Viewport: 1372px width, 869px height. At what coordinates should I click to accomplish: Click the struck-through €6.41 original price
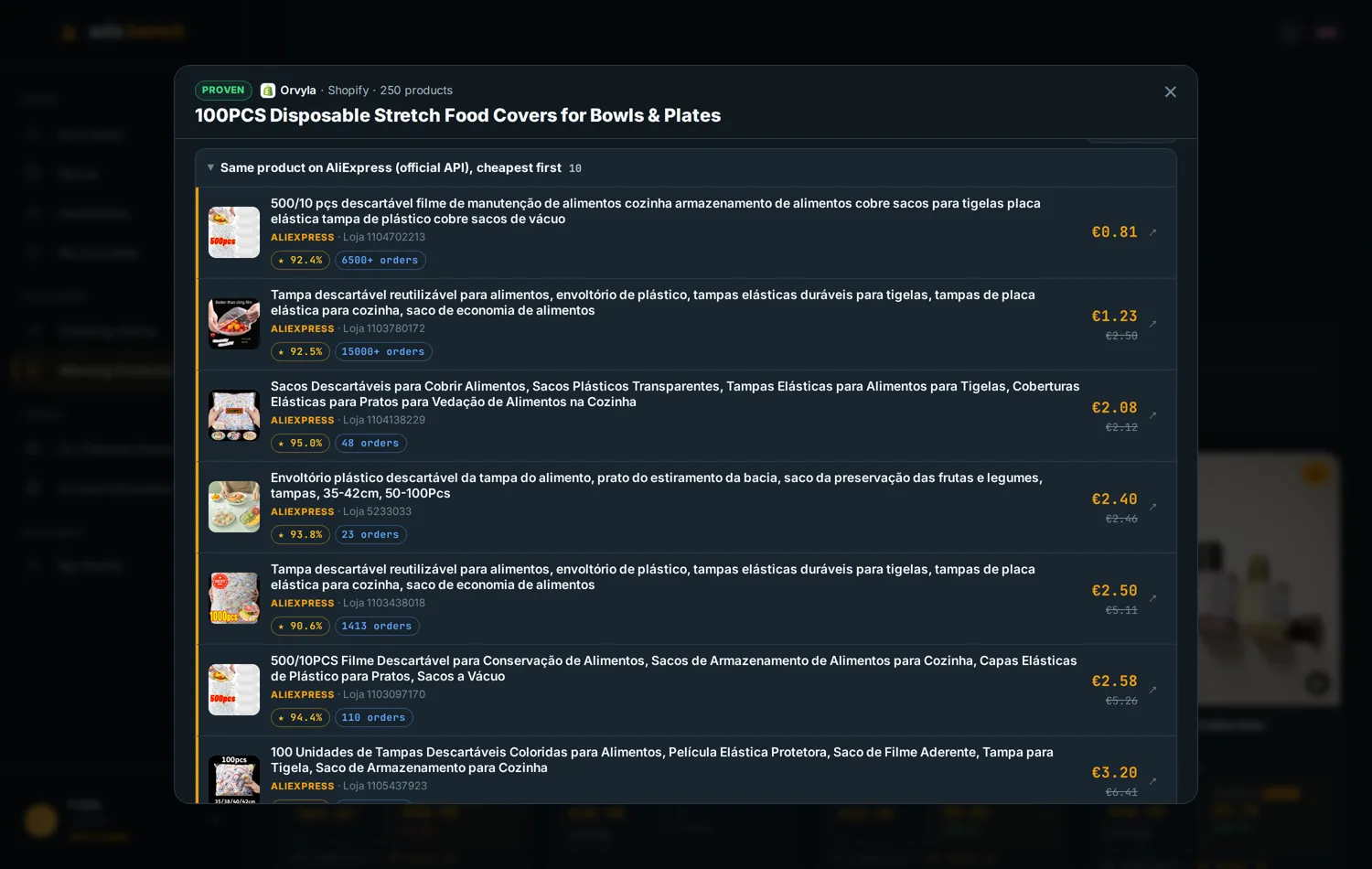1121,792
